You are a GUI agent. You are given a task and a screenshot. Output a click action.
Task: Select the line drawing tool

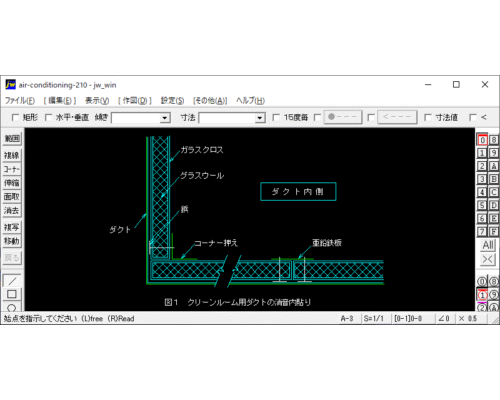click(x=12, y=281)
